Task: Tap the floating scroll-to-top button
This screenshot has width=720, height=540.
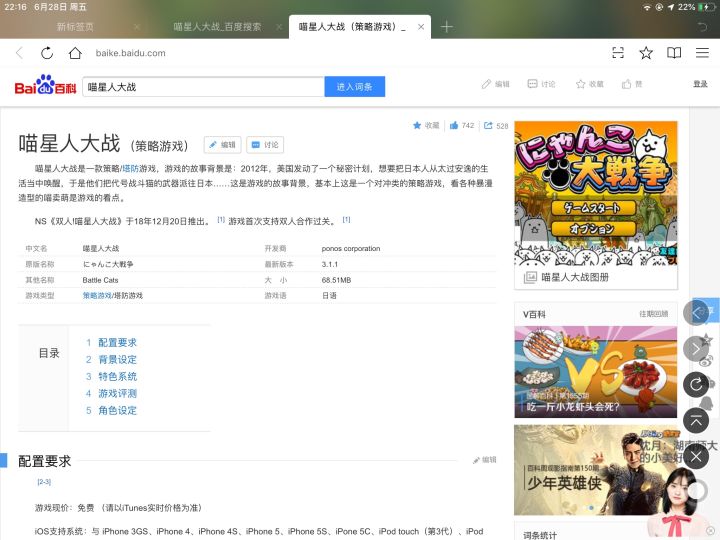Action: pyautogui.click(x=696, y=421)
